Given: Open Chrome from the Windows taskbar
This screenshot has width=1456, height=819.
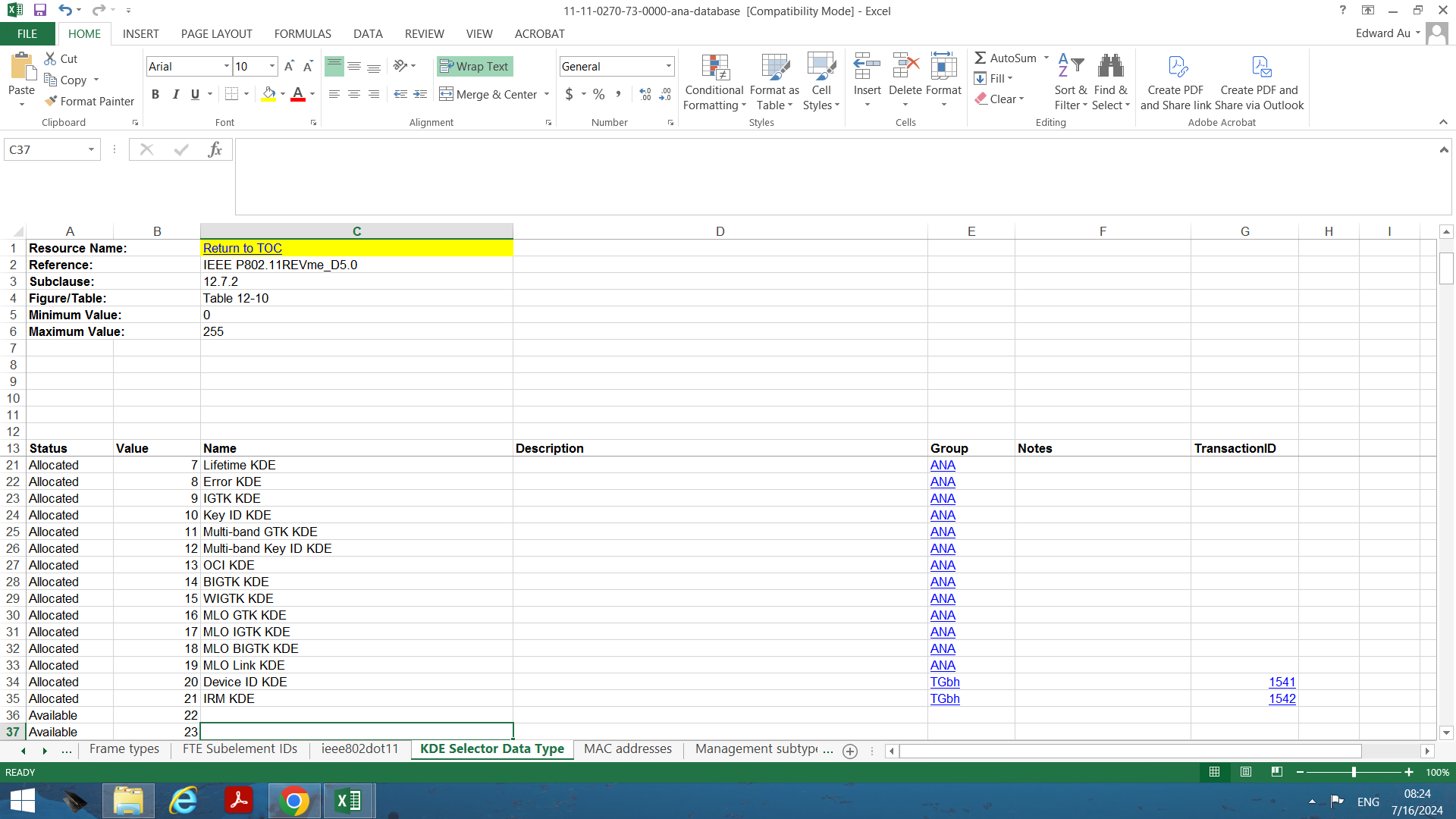Looking at the screenshot, I should coord(294,800).
